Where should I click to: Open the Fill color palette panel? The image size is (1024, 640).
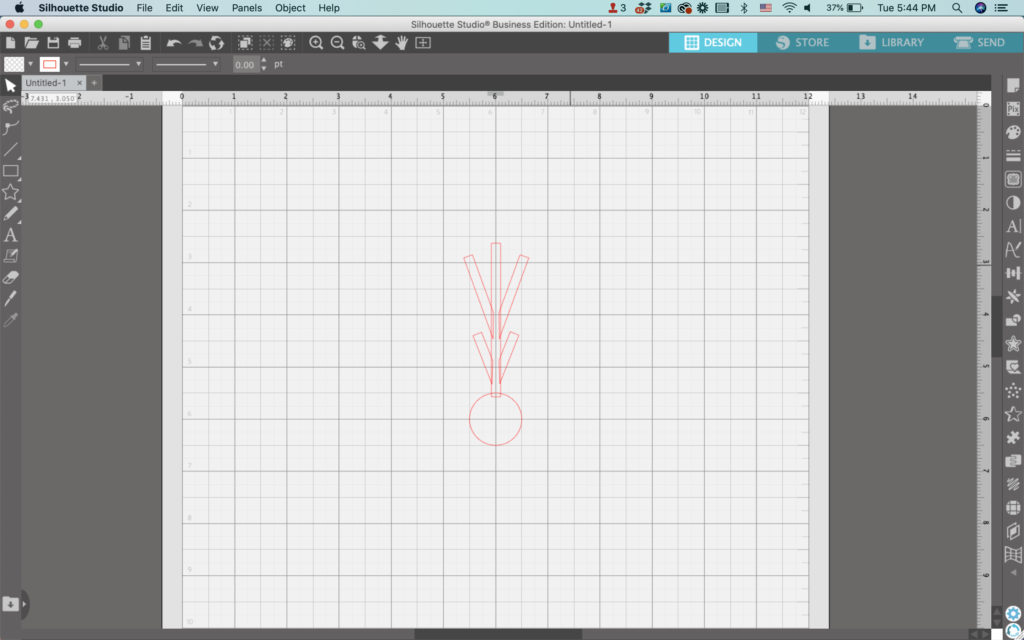pos(1013,133)
